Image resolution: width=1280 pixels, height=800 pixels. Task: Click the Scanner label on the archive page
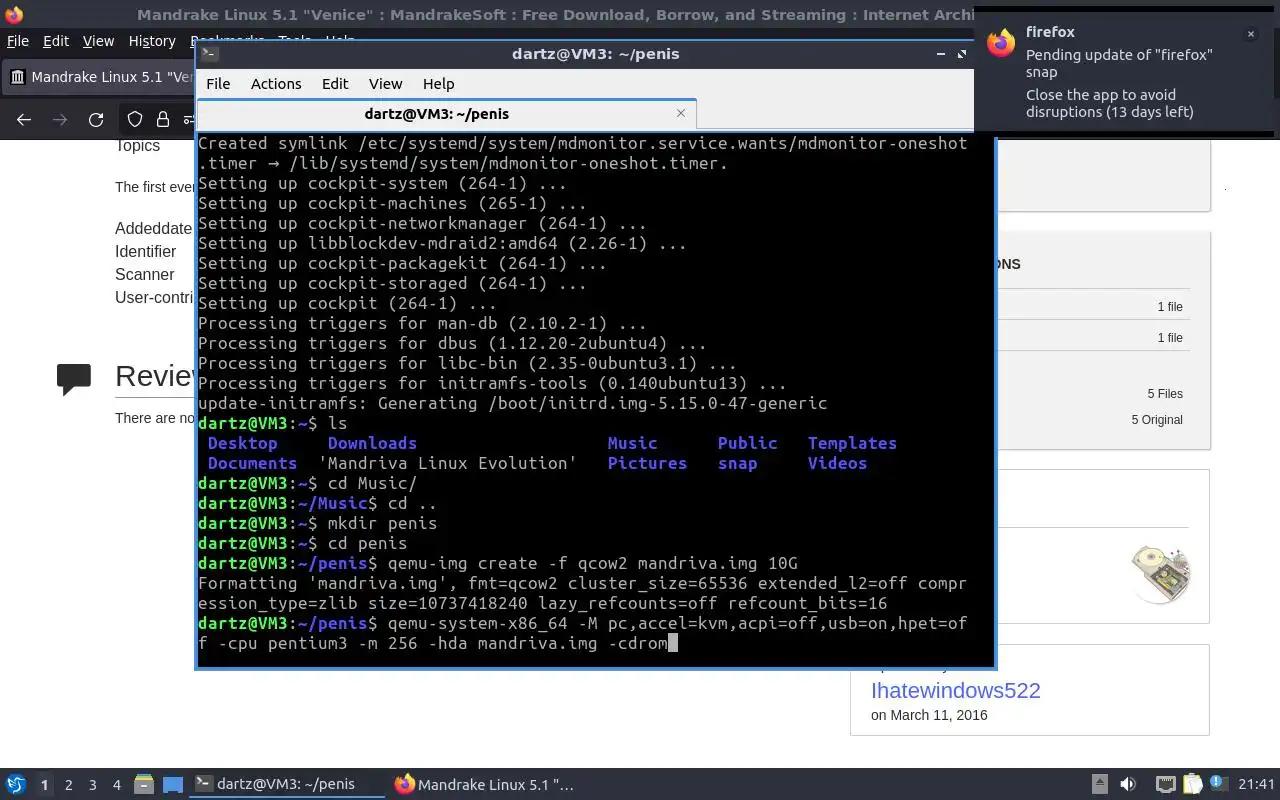pos(144,274)
